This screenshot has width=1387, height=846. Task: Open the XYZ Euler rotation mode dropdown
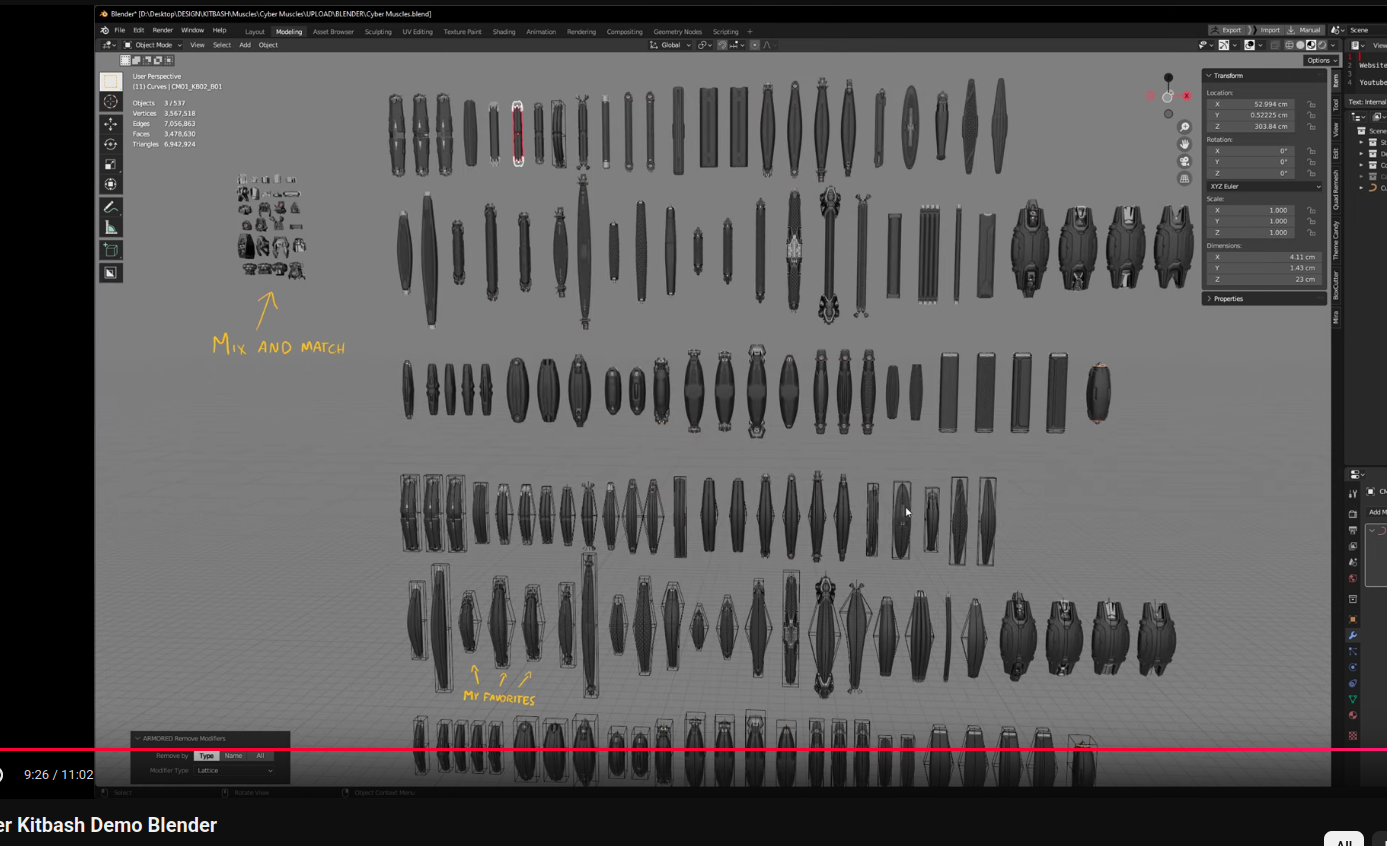(1264, 187)
